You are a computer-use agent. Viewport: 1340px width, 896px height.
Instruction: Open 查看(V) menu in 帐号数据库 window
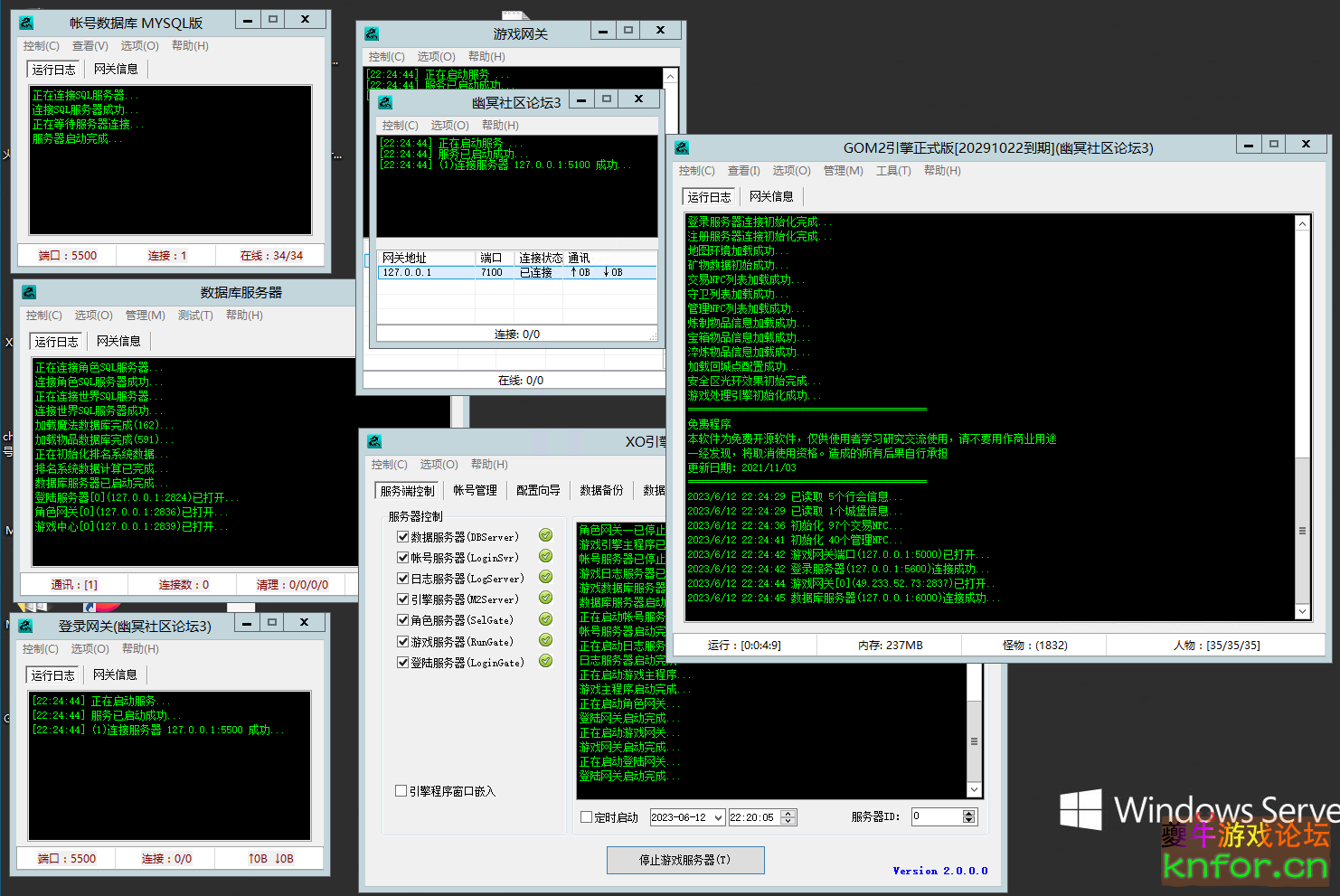90,45
